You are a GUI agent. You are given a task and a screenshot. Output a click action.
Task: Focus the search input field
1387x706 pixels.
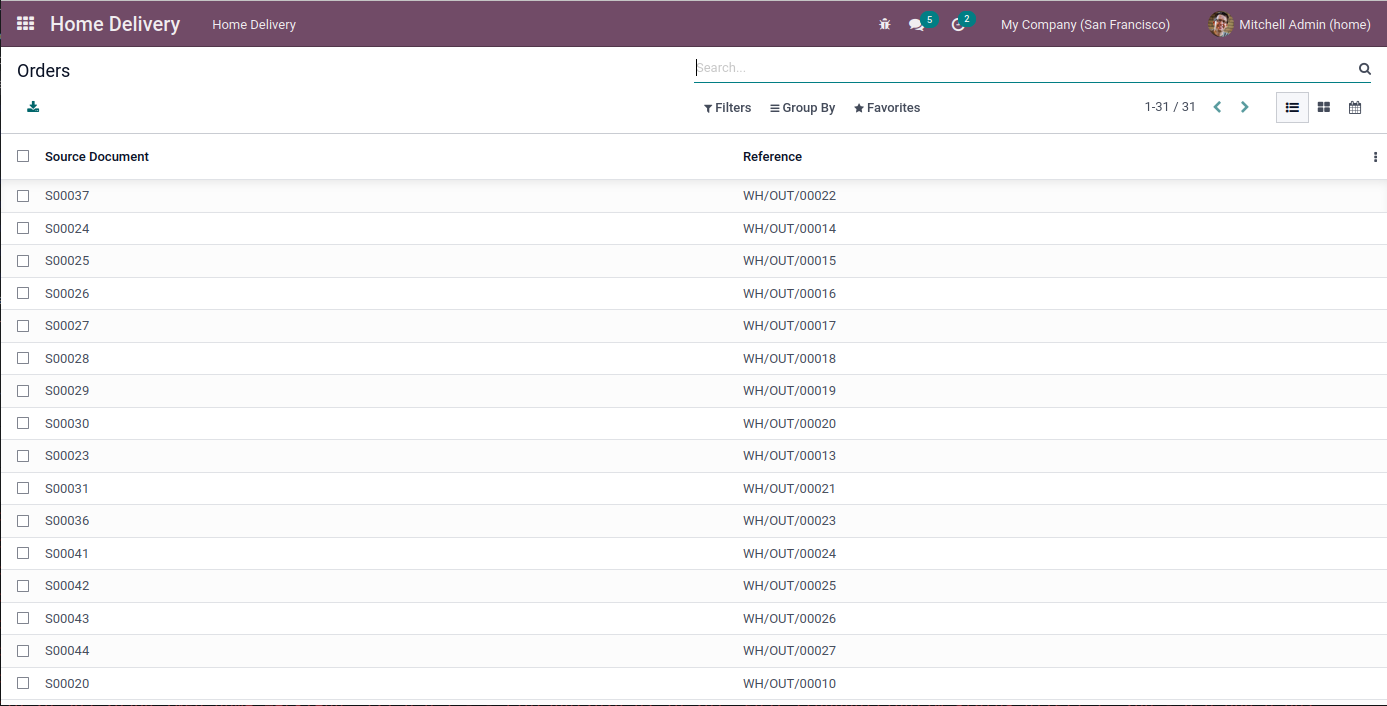pyautogui.click(x=1024, y=68)
